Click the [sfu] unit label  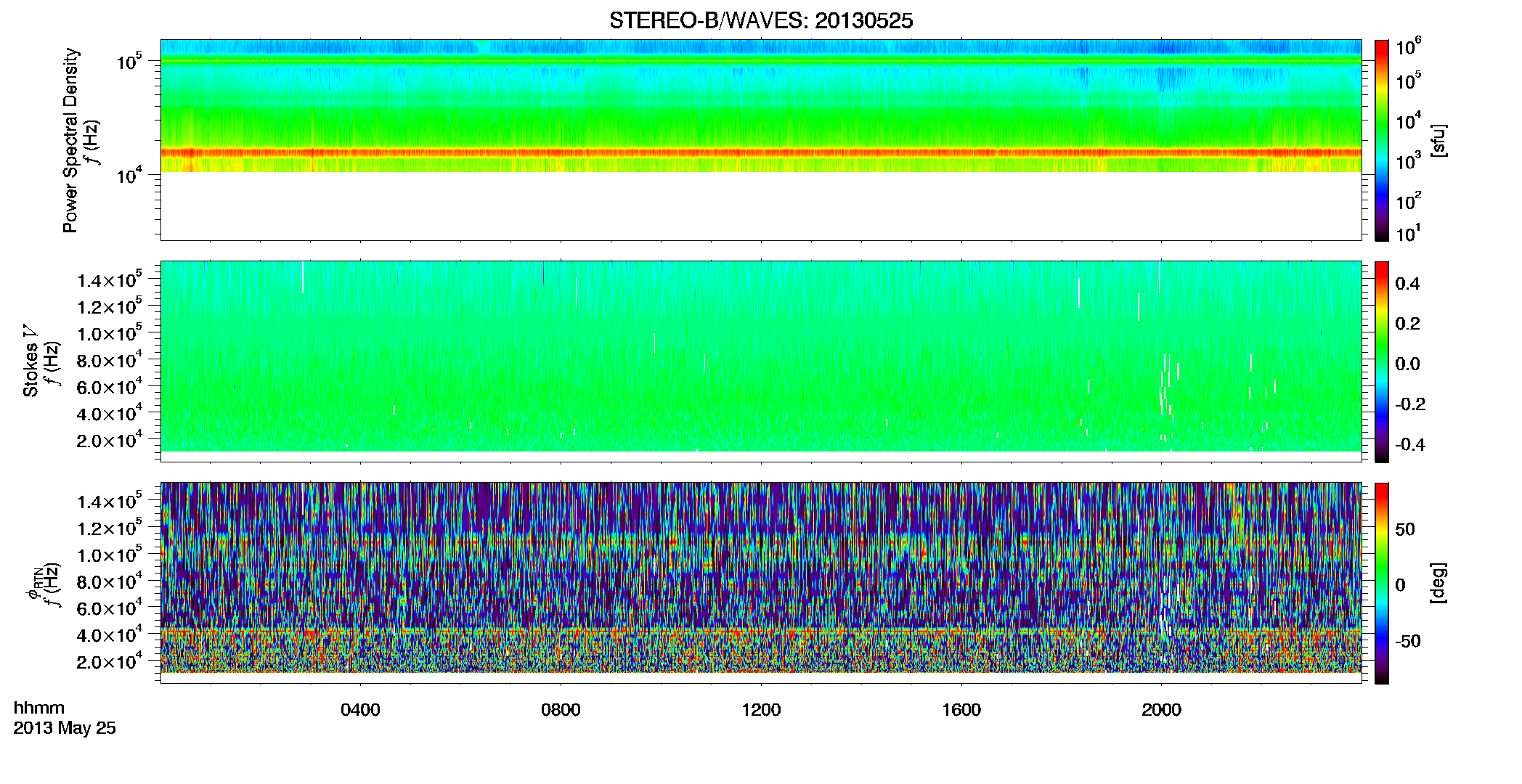pos(1438,140)
